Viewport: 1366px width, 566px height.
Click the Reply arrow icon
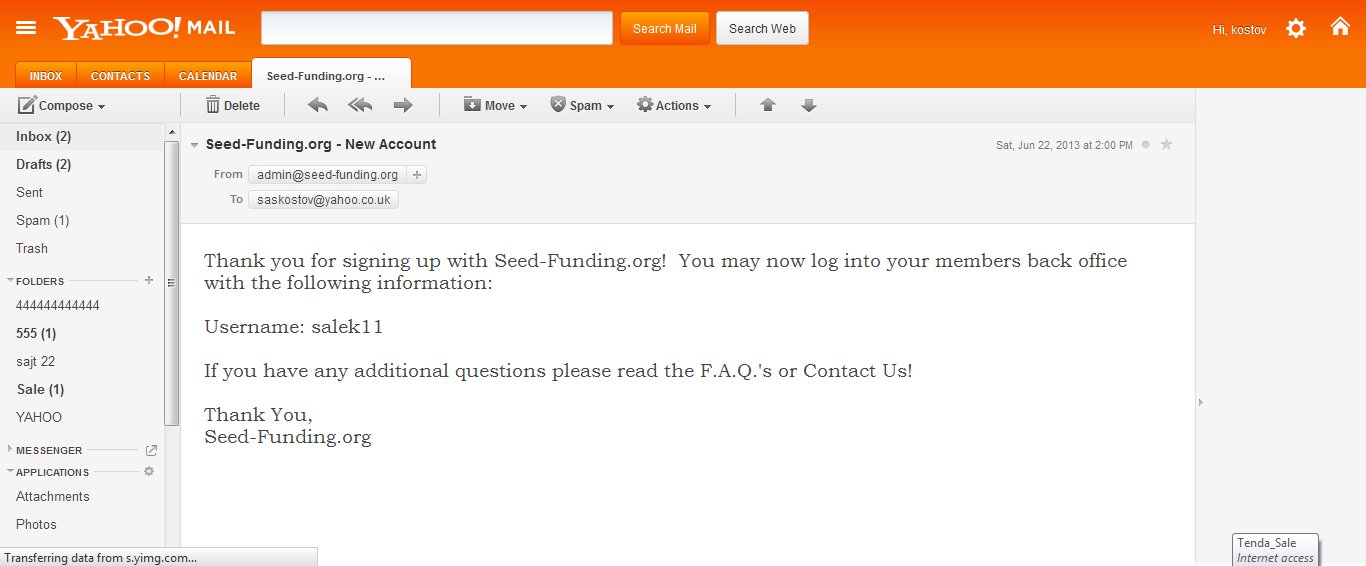(317, 105)
